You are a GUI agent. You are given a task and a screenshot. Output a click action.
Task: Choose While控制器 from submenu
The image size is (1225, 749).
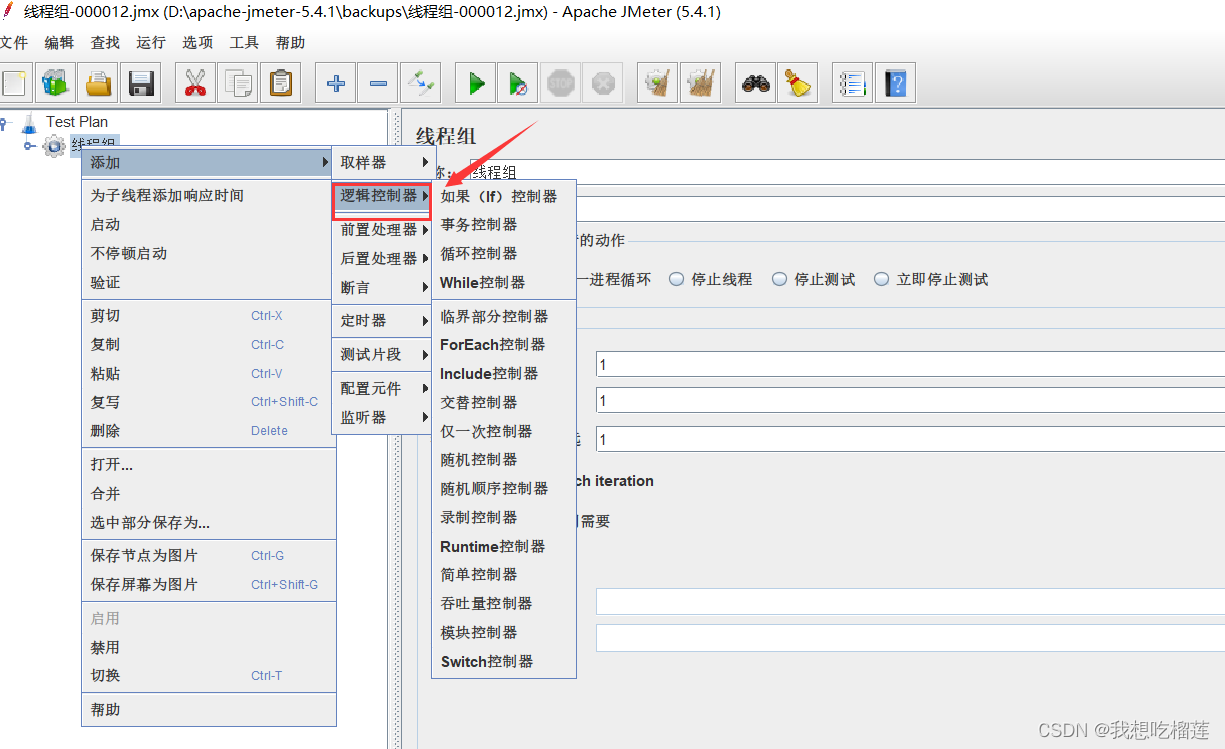(504, 282)
